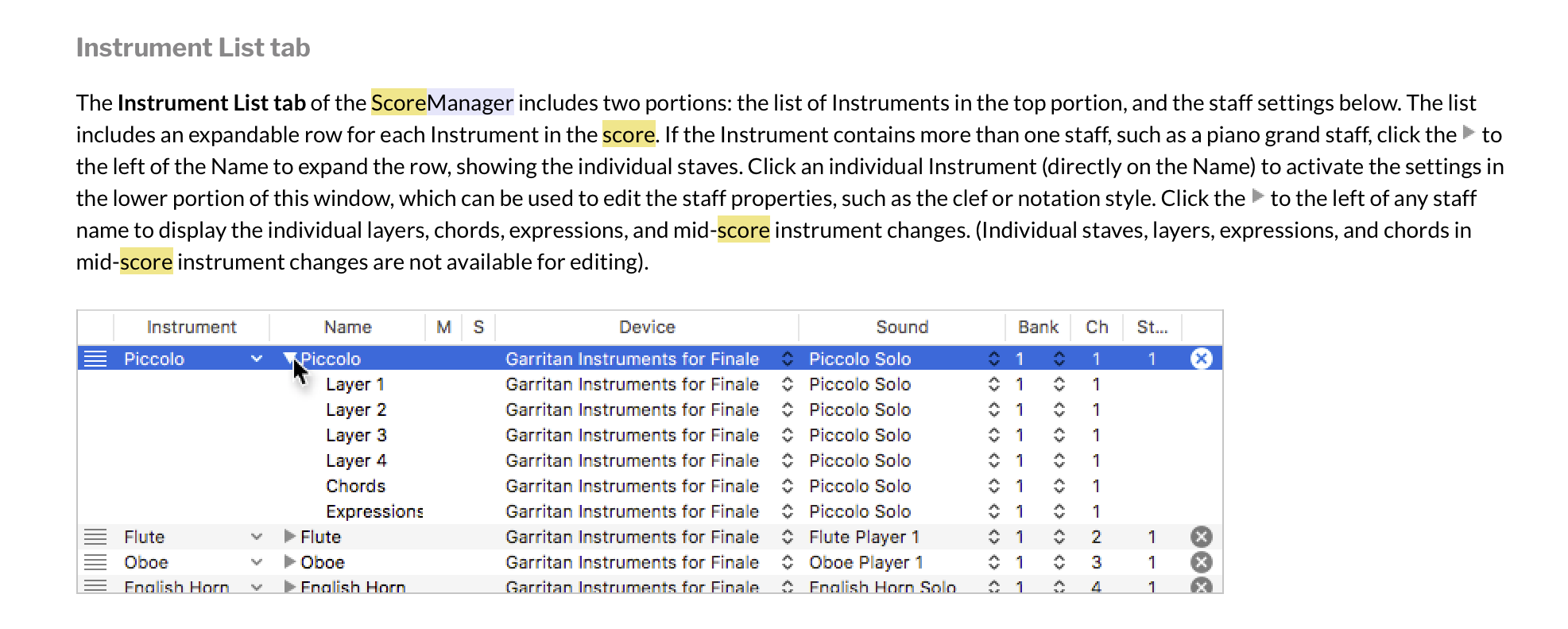
Task: Expand the Oboe staff disclosure triangle
Action: click(x=290, y=562)
